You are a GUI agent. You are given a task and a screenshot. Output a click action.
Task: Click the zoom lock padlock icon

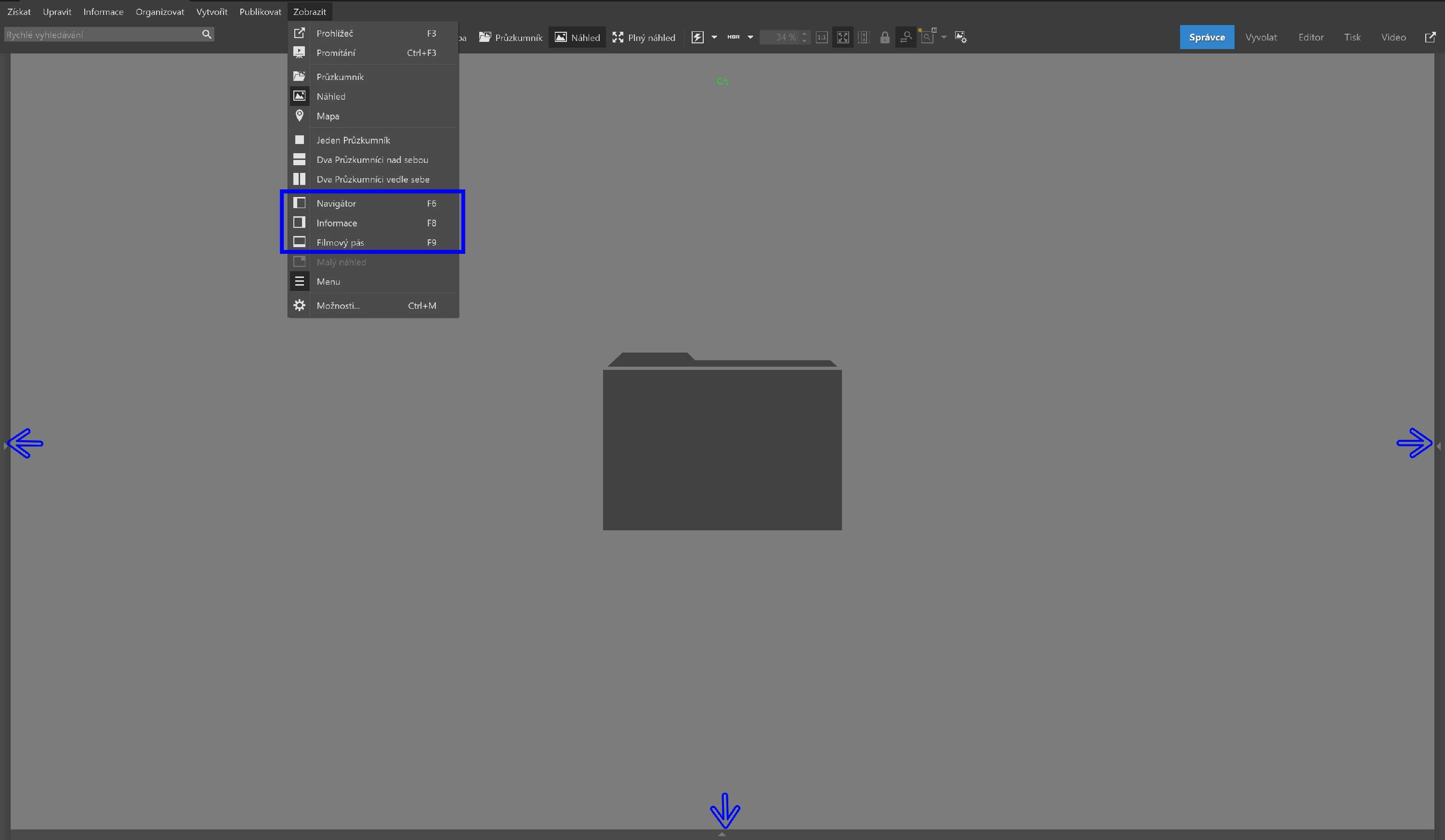(885, 38)
